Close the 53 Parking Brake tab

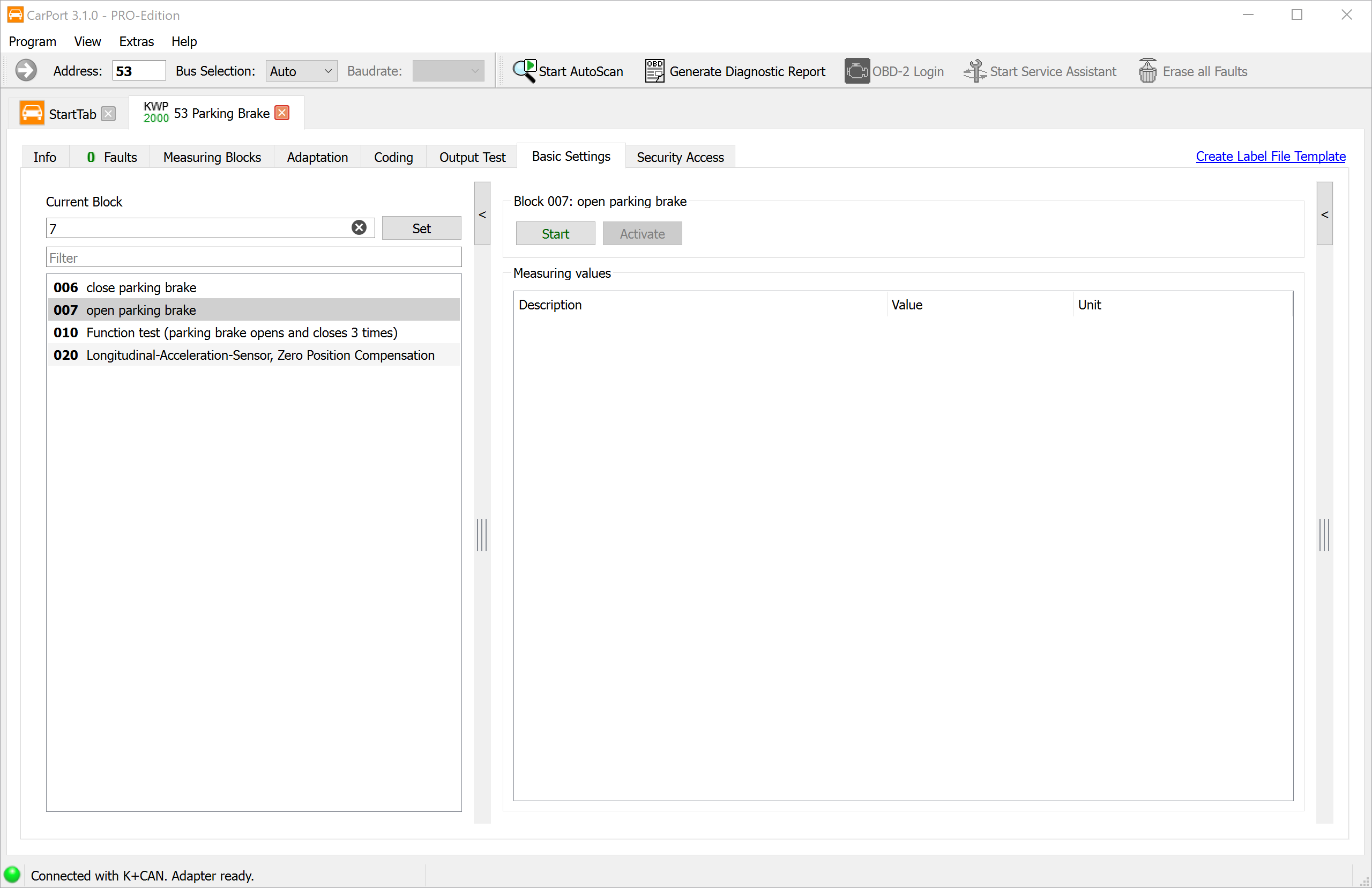tap(282, 113)
